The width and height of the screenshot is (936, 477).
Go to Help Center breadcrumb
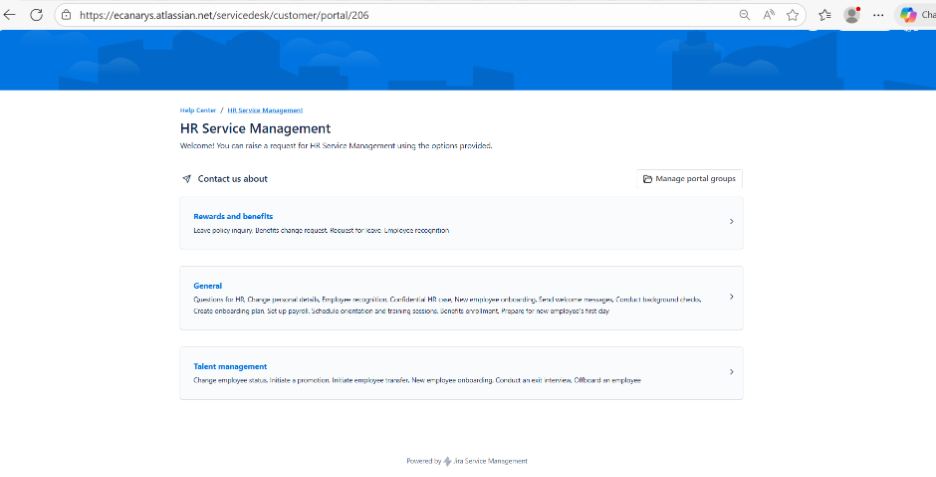click(198, 110)
